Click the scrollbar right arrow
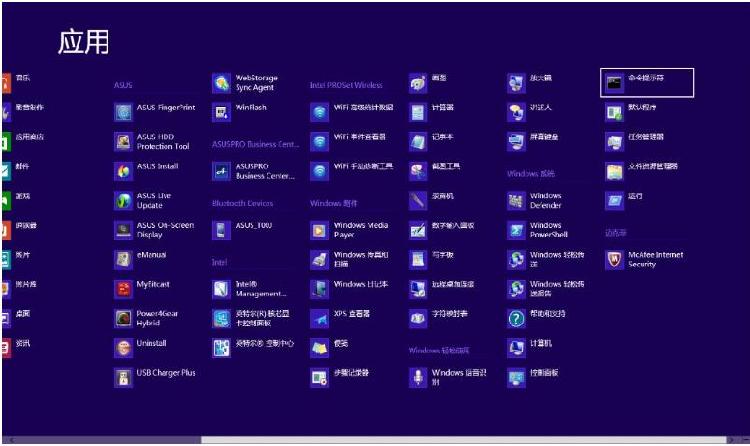Image resolution: width=750 pixels, height=446 pixels. (x=730, y=440)
